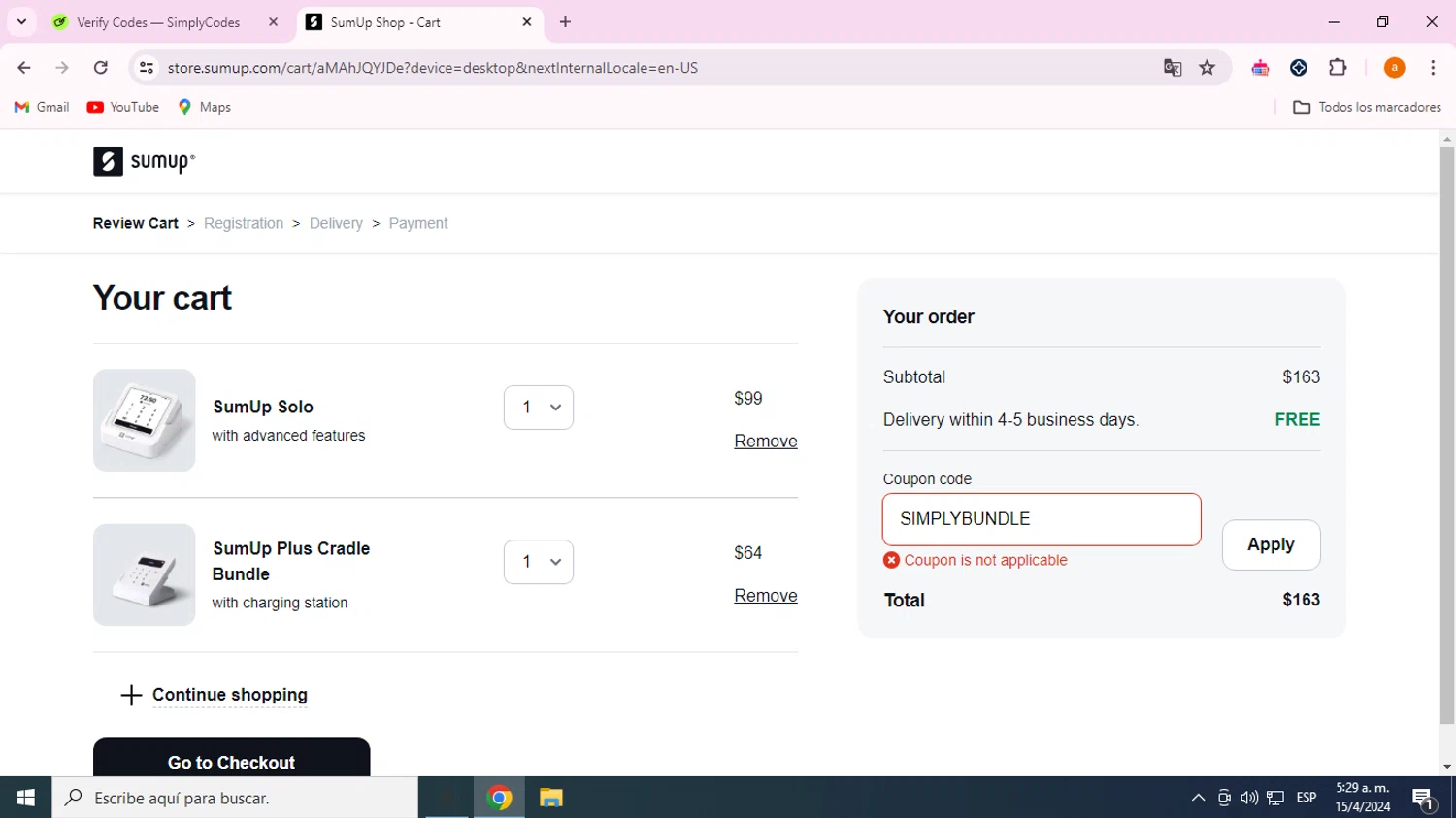This screenshot has height=818, width=1456.
Task: Open Gmail bookmark
Action: (42, 107)
